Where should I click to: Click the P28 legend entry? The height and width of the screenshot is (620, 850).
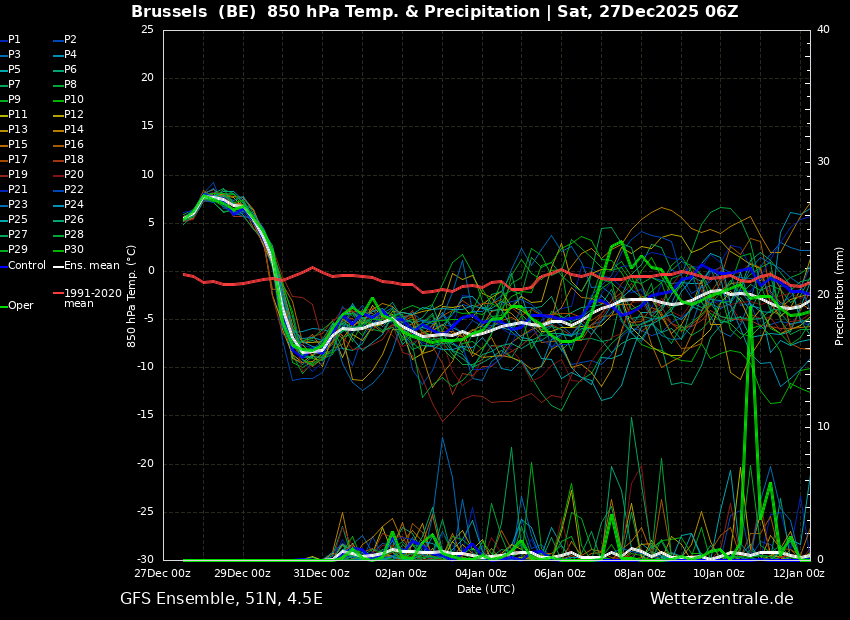68,235
